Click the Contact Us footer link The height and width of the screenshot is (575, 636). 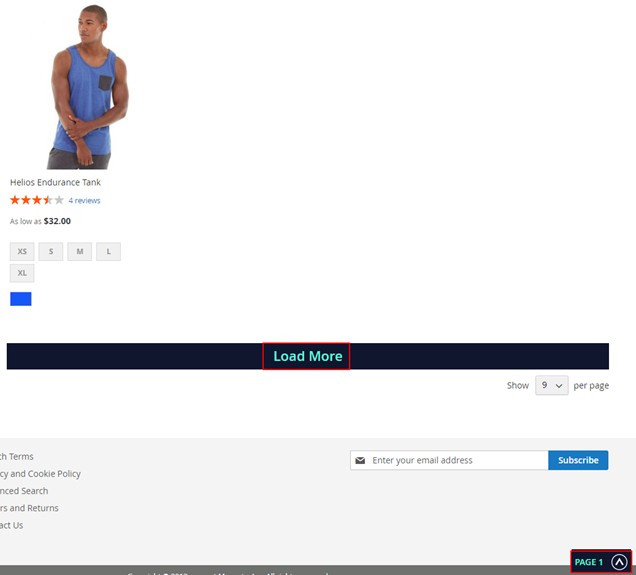point(11,524)
